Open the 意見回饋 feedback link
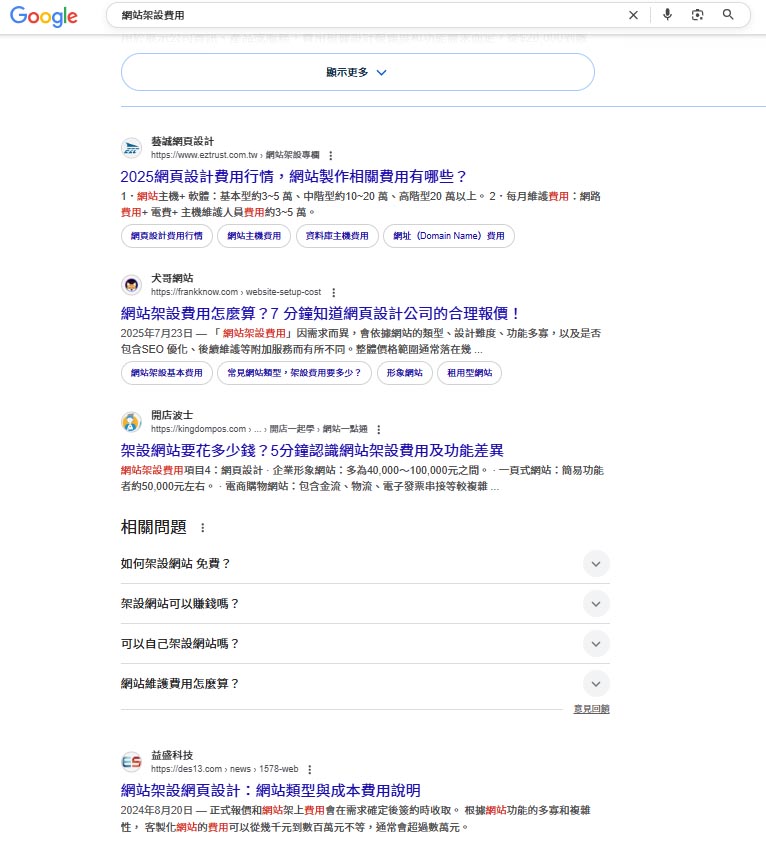766x858 pixels. click(x=591, y=709)
